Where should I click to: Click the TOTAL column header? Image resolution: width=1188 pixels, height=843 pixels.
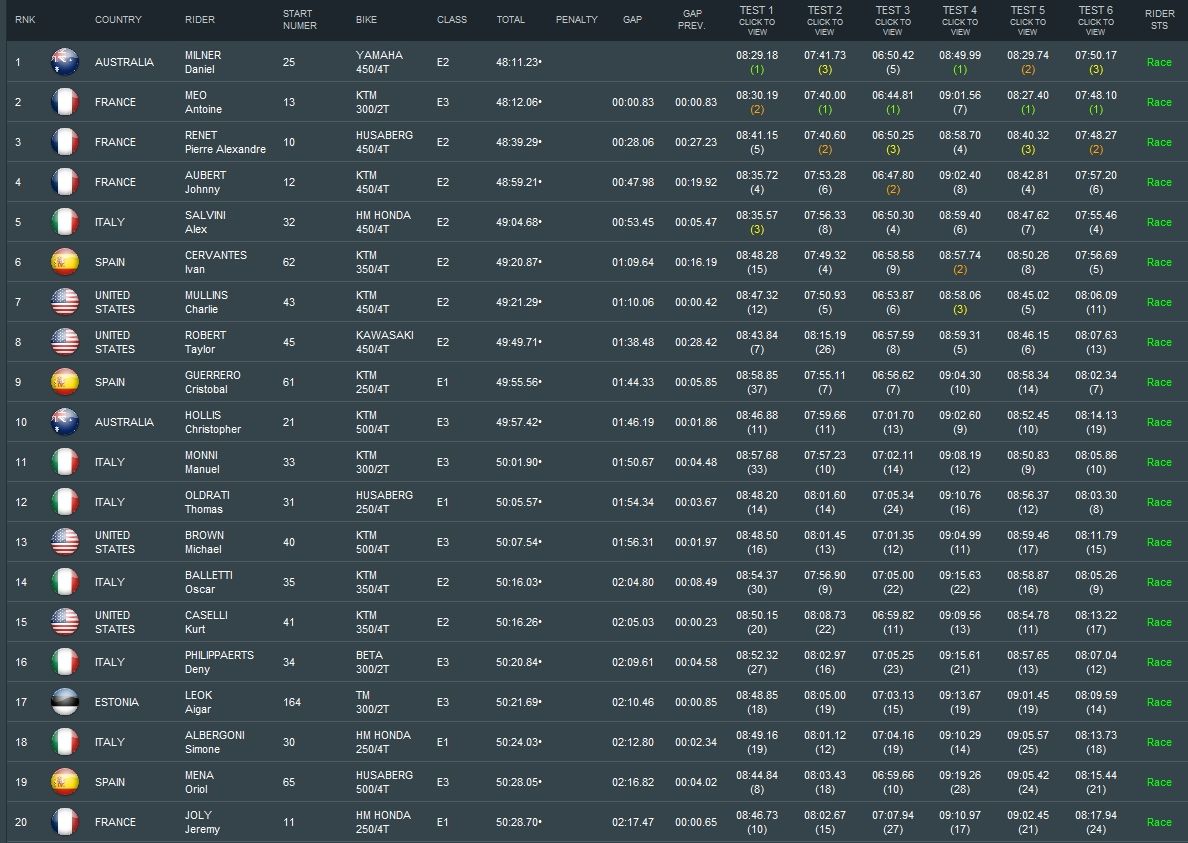point(510,20)
